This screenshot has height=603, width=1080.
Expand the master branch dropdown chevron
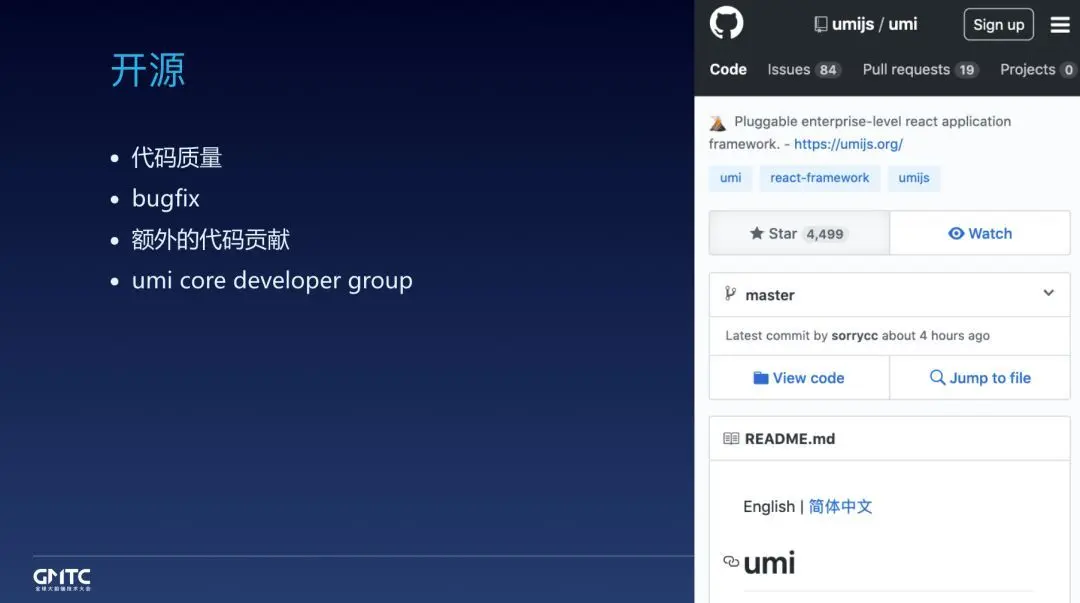click(x=1048, y=293)
